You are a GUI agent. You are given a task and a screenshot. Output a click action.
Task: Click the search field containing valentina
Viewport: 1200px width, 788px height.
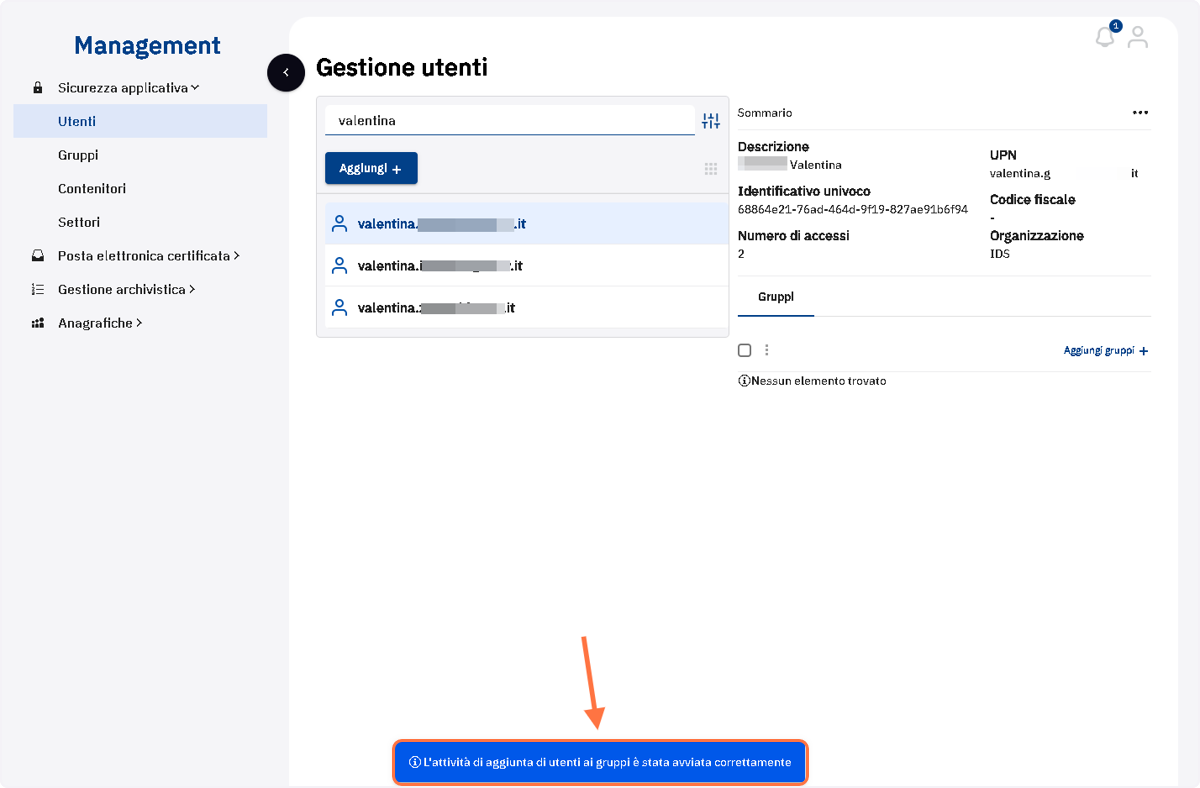coord(510,120)
